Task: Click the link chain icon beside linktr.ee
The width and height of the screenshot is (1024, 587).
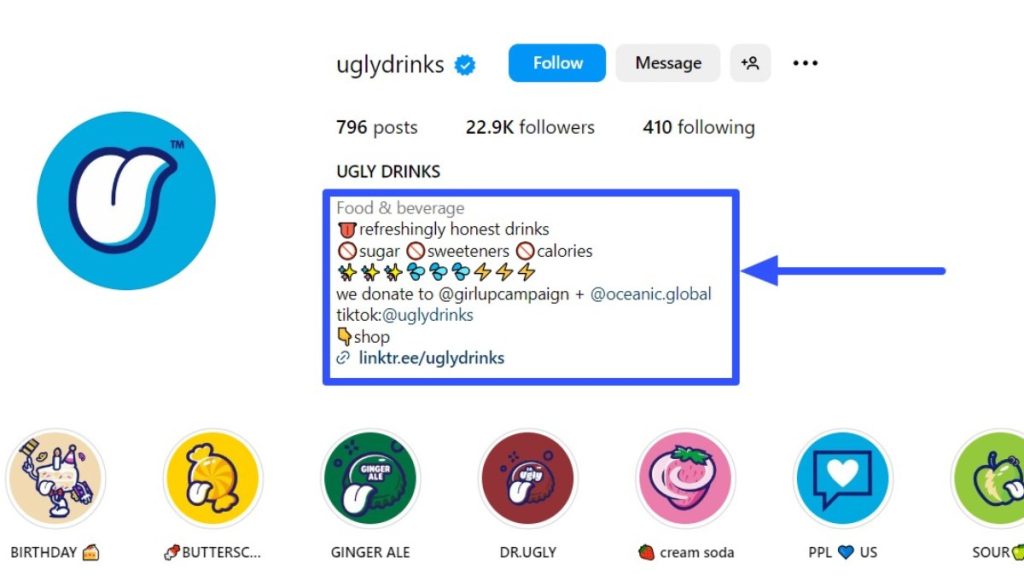Action: pos(343,358)
